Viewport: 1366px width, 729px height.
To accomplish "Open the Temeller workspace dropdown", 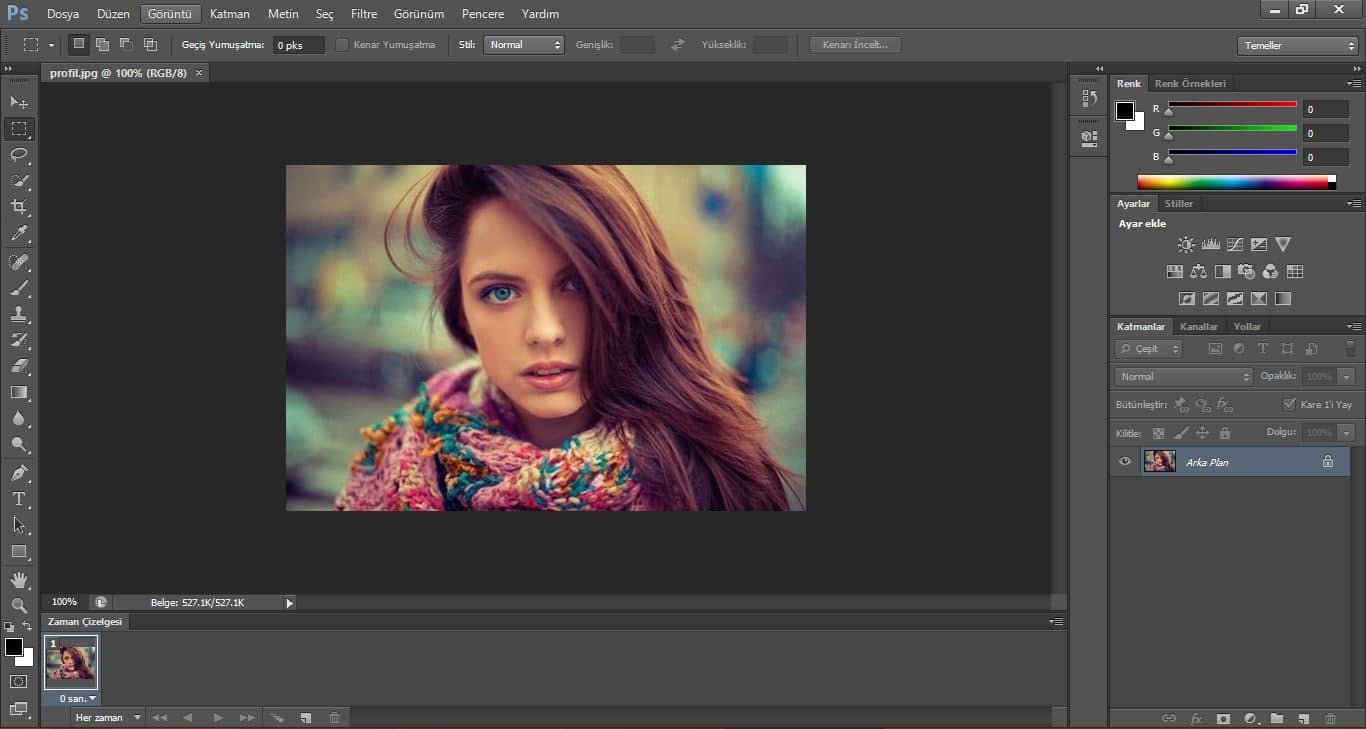I will [x=1297, y=46].
